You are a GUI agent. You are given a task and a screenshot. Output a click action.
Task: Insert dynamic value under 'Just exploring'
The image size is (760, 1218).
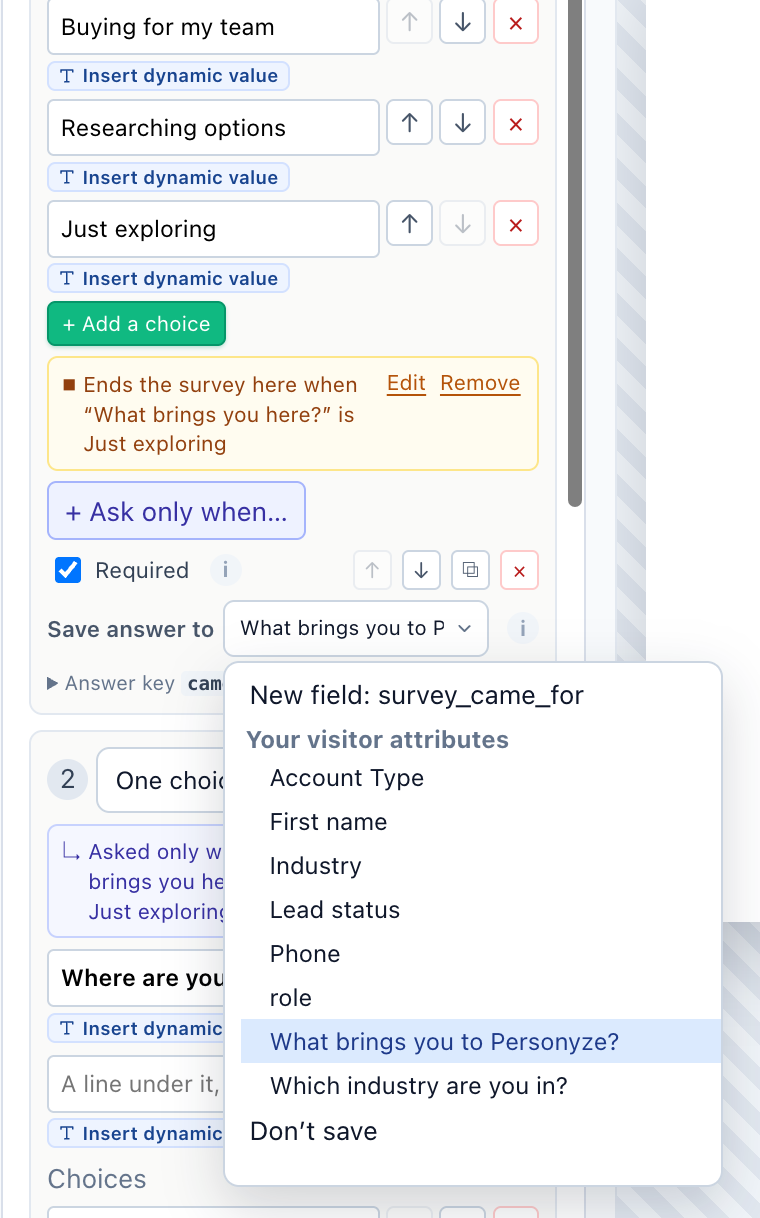(169, 279)
